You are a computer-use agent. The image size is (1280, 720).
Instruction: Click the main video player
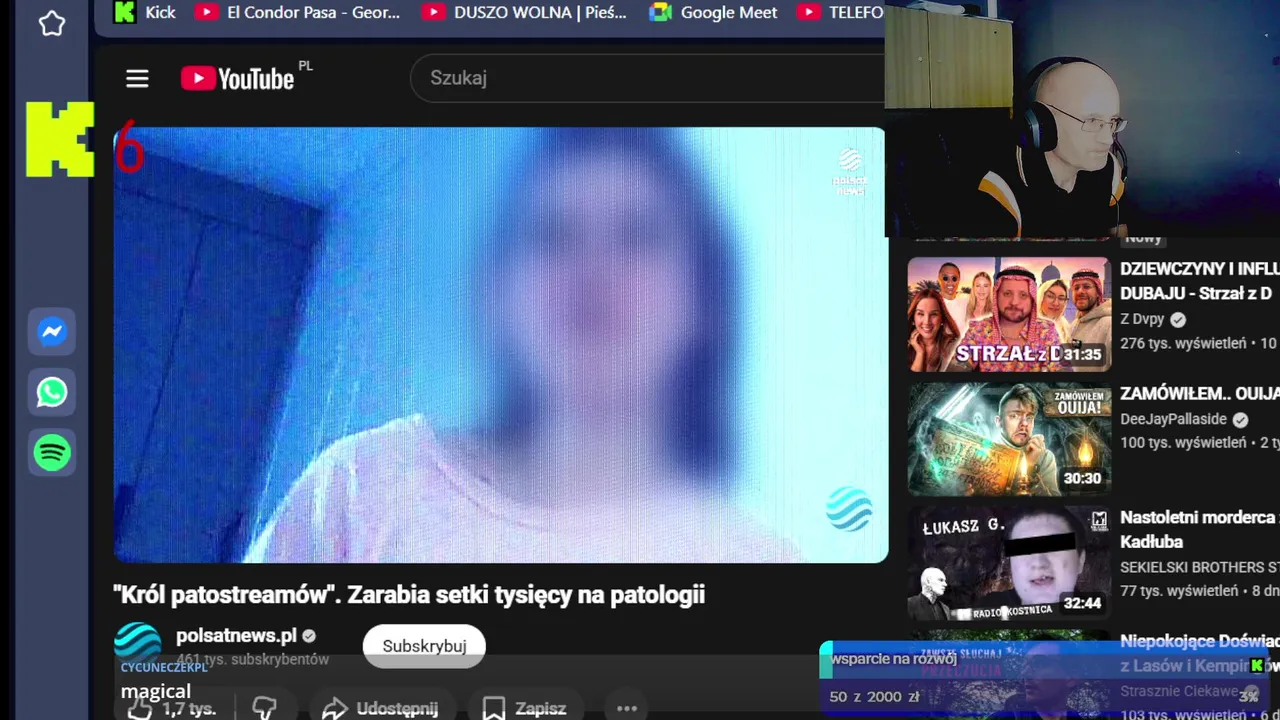[500, 345]
